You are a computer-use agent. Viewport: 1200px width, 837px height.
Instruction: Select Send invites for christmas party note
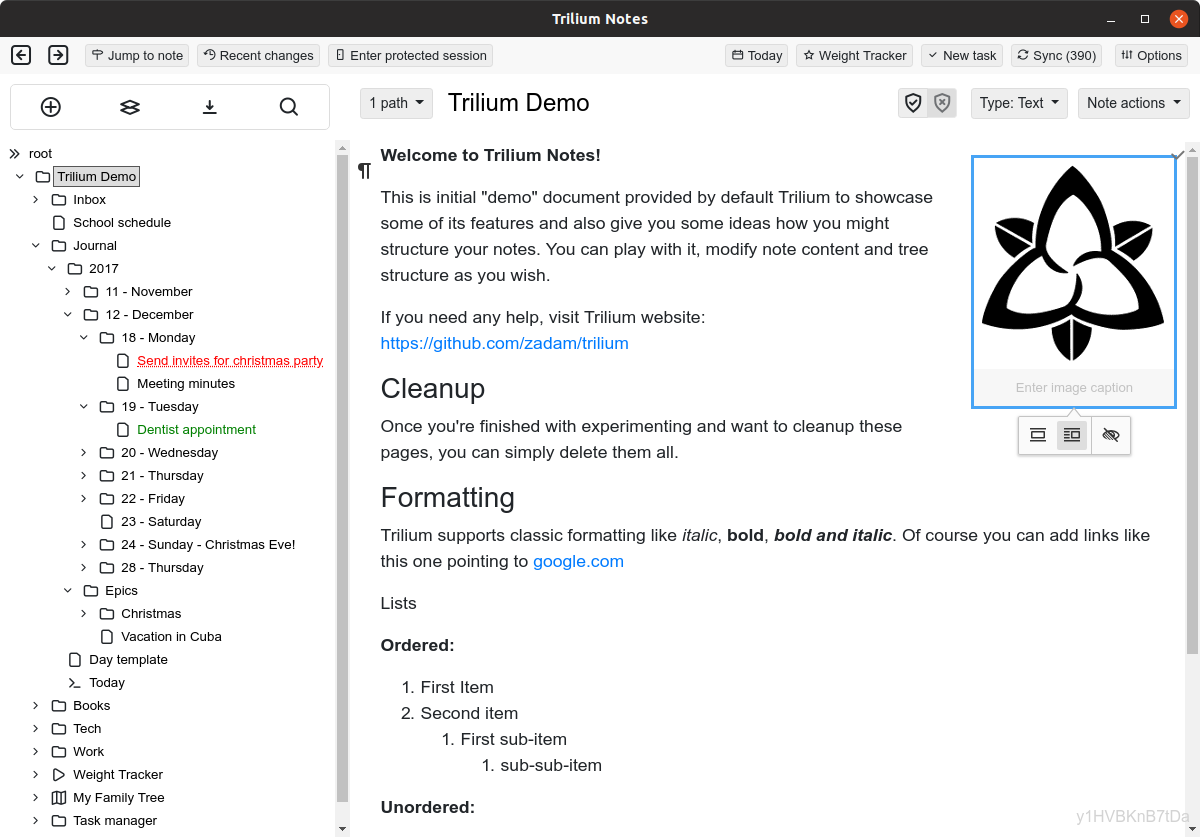click(230, 361)
